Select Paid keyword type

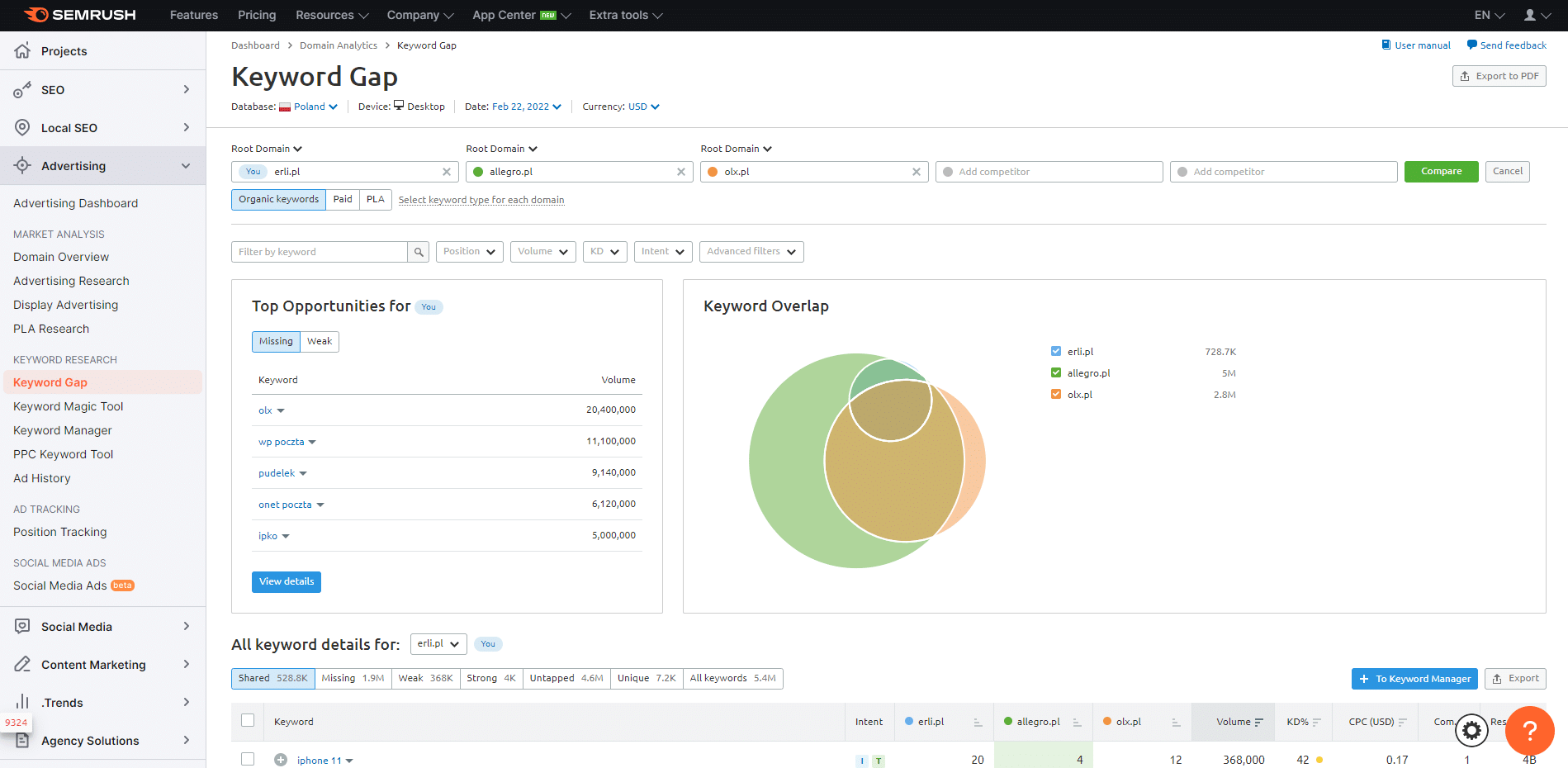click(343, 200)
